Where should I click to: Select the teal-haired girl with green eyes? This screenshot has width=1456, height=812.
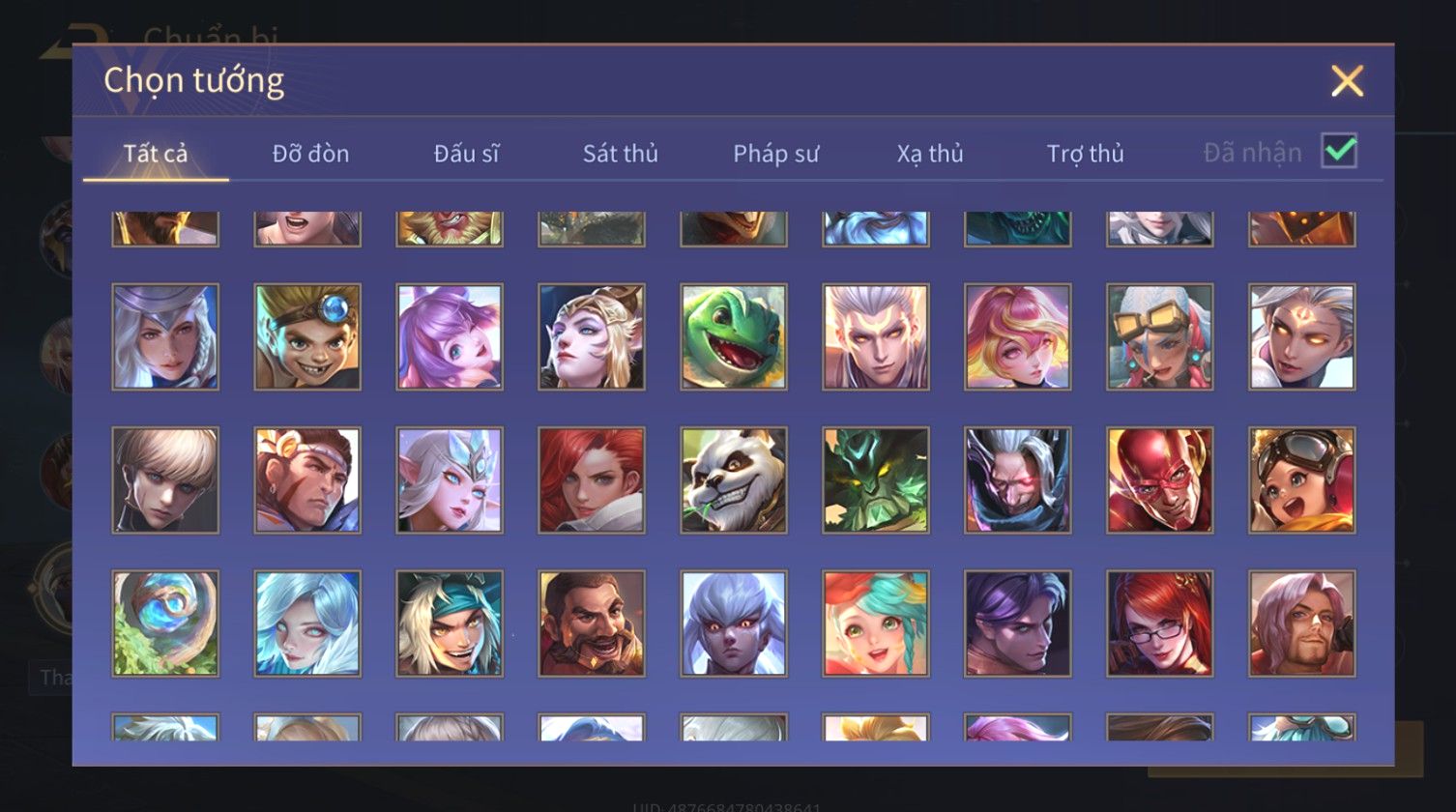(876, 623)
